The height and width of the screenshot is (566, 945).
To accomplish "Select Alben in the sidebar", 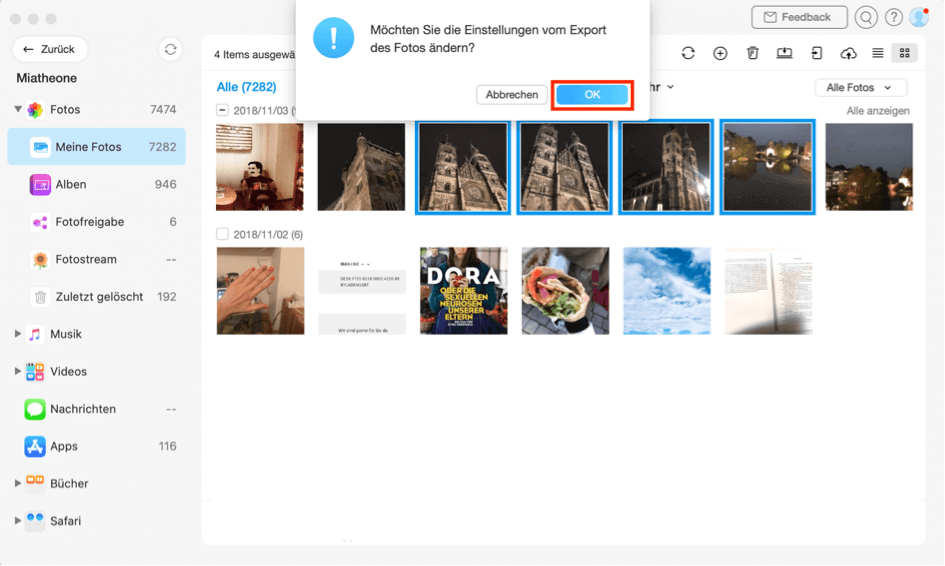I will tap(70, 184).
